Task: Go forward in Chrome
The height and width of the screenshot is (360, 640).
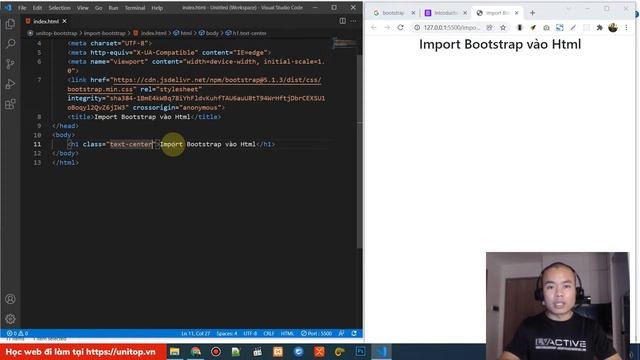Action: (387, 27)
